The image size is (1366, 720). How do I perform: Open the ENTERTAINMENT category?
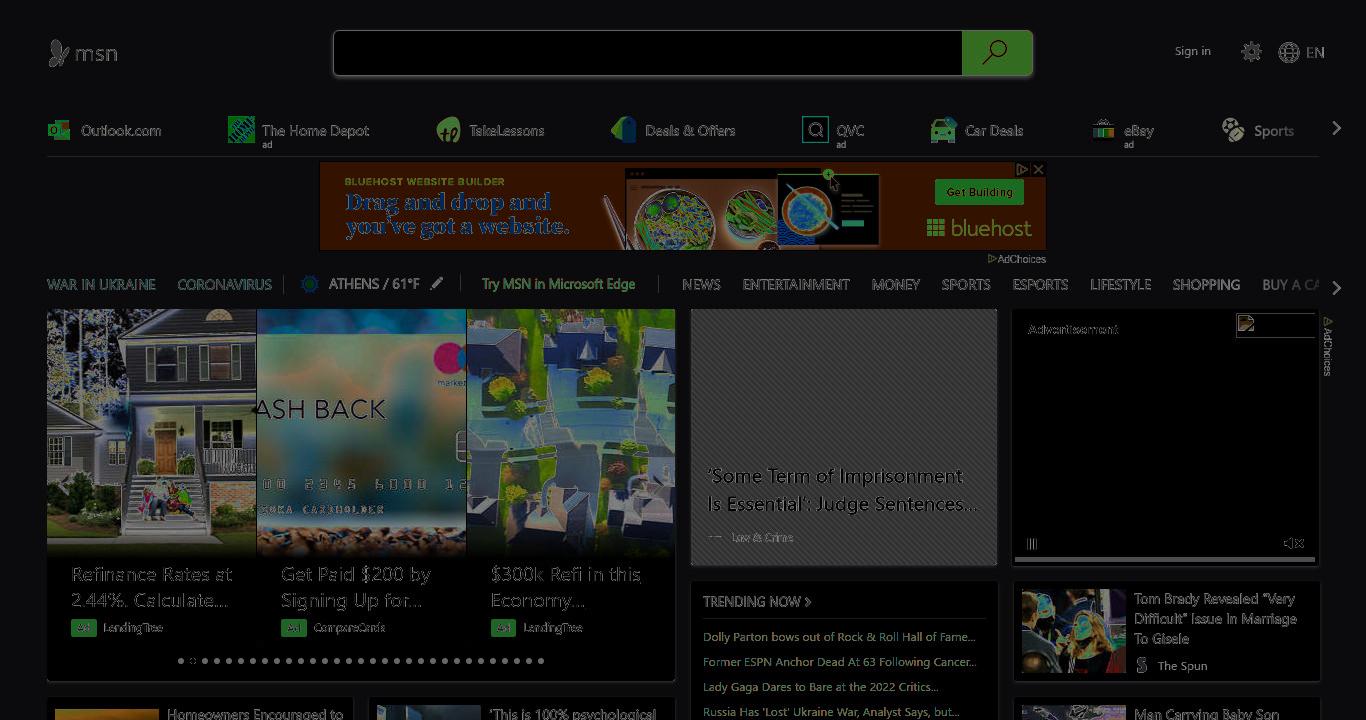pyautogui.click(x=796, y=284)
